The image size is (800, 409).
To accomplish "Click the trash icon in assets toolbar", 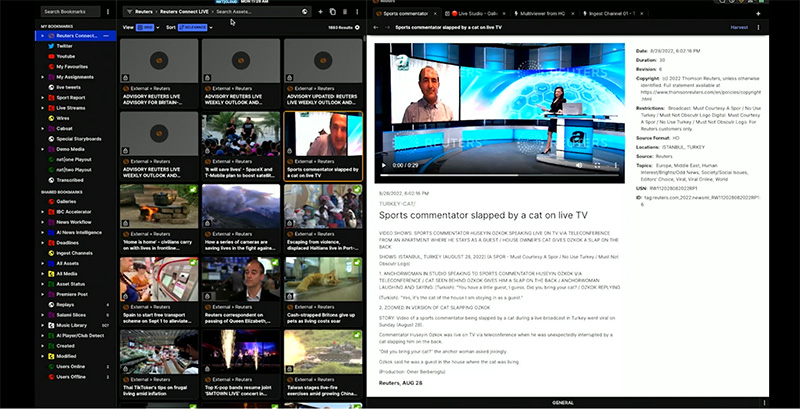I will [346, 11].
